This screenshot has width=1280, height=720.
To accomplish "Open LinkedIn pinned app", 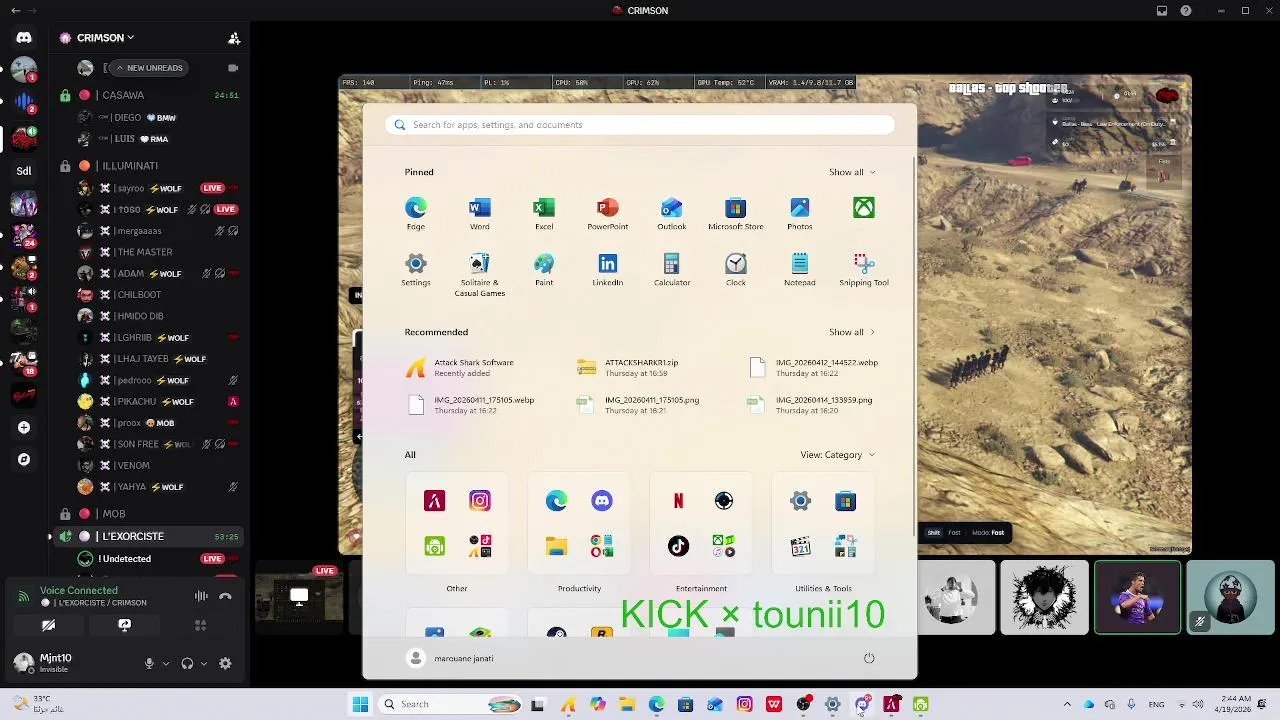I will [608, 269].
